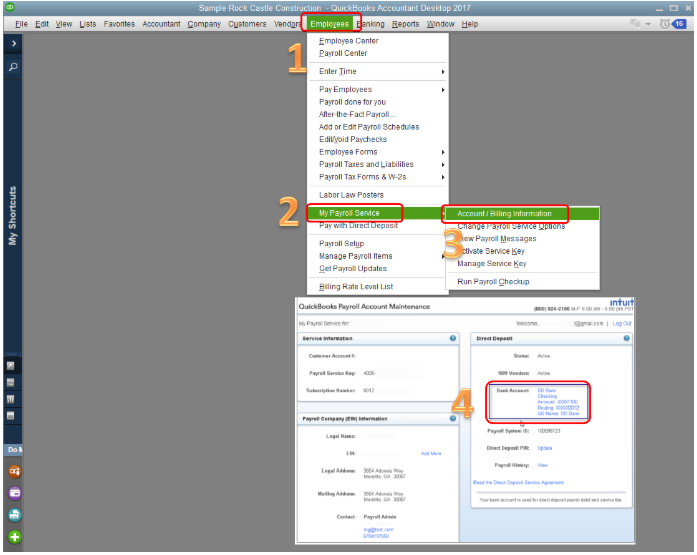Image resolution: width=697 pixels, height=555 pixels.
Task: Select Labor Law Posters
Action: (351, 195)
